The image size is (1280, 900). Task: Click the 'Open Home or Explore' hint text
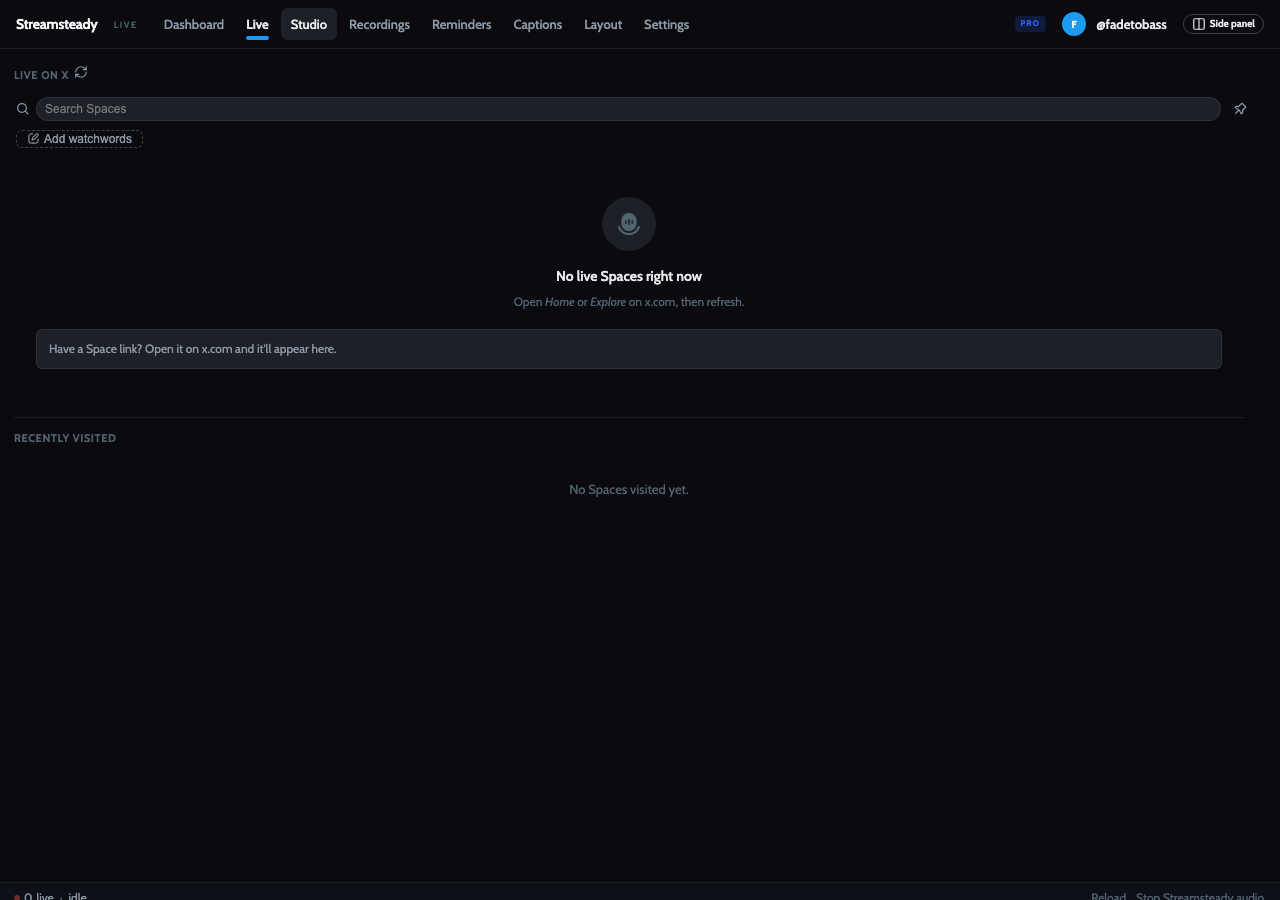(629, 302)
